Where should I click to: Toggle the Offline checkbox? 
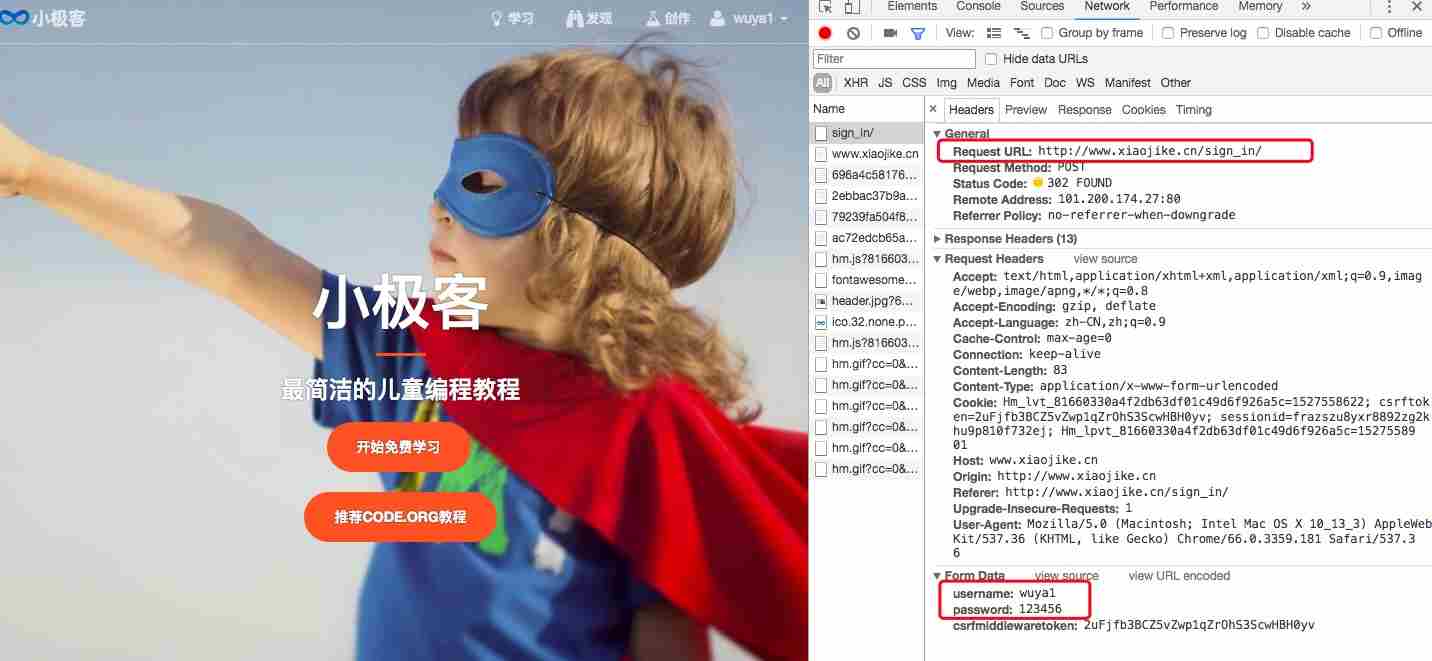tap(1377, 33)
